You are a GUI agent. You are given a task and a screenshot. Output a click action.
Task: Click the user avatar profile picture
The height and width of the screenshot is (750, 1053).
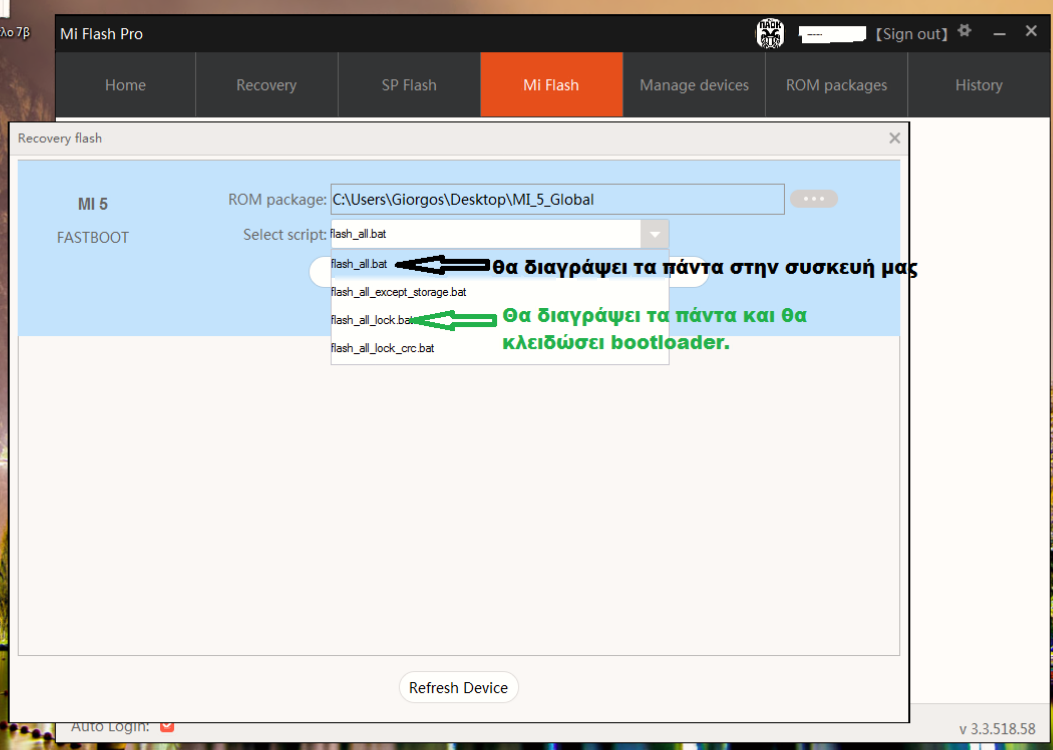(x=769, y=34)
